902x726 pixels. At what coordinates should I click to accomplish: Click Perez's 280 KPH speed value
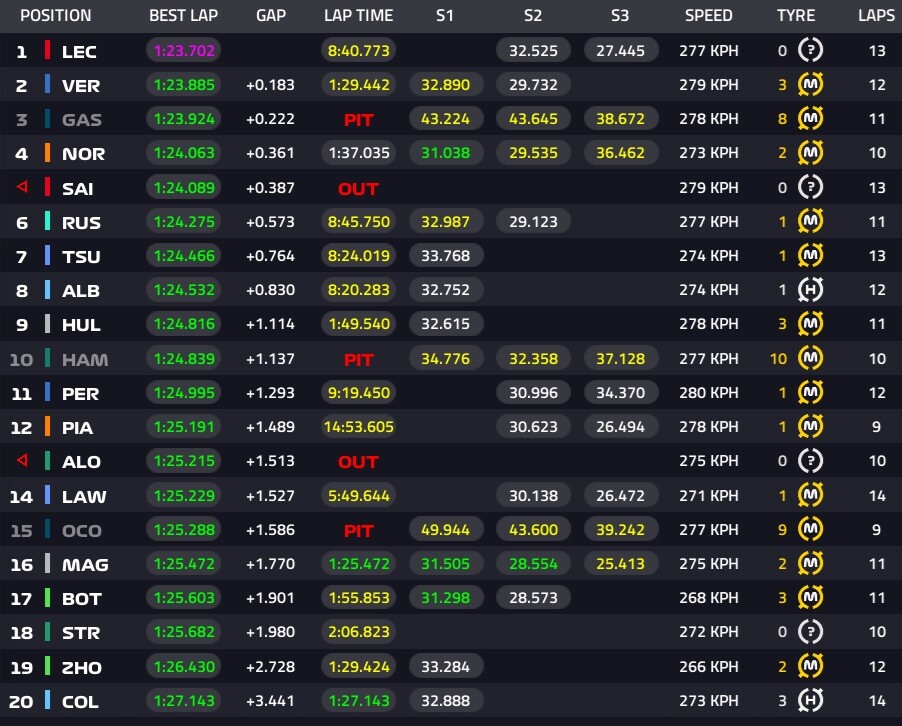(708, 393)
